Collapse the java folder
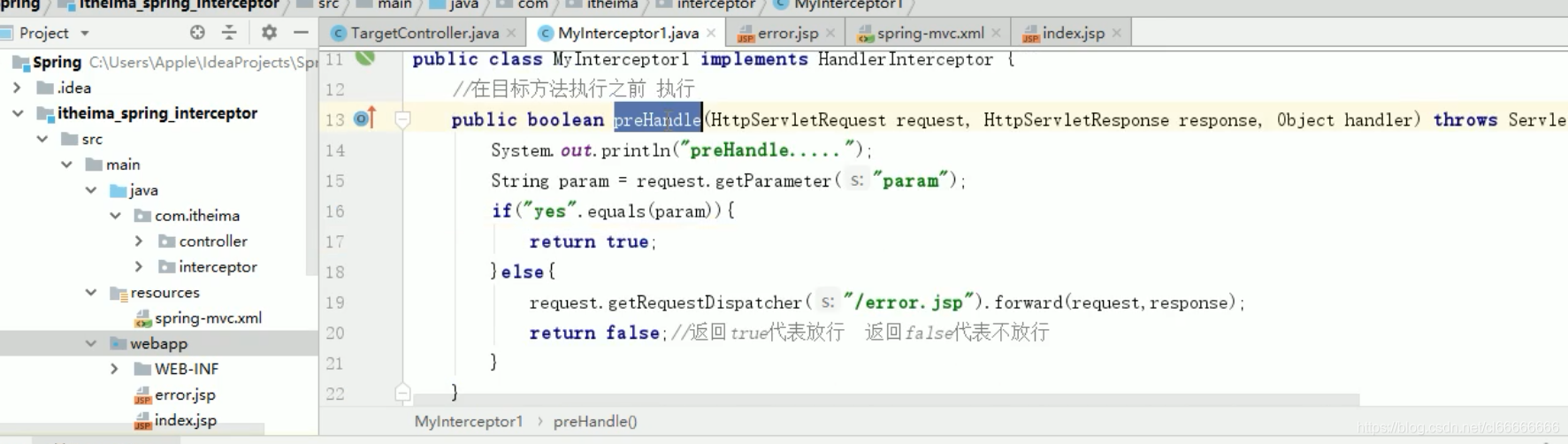1568x444 pixels. 91,190
